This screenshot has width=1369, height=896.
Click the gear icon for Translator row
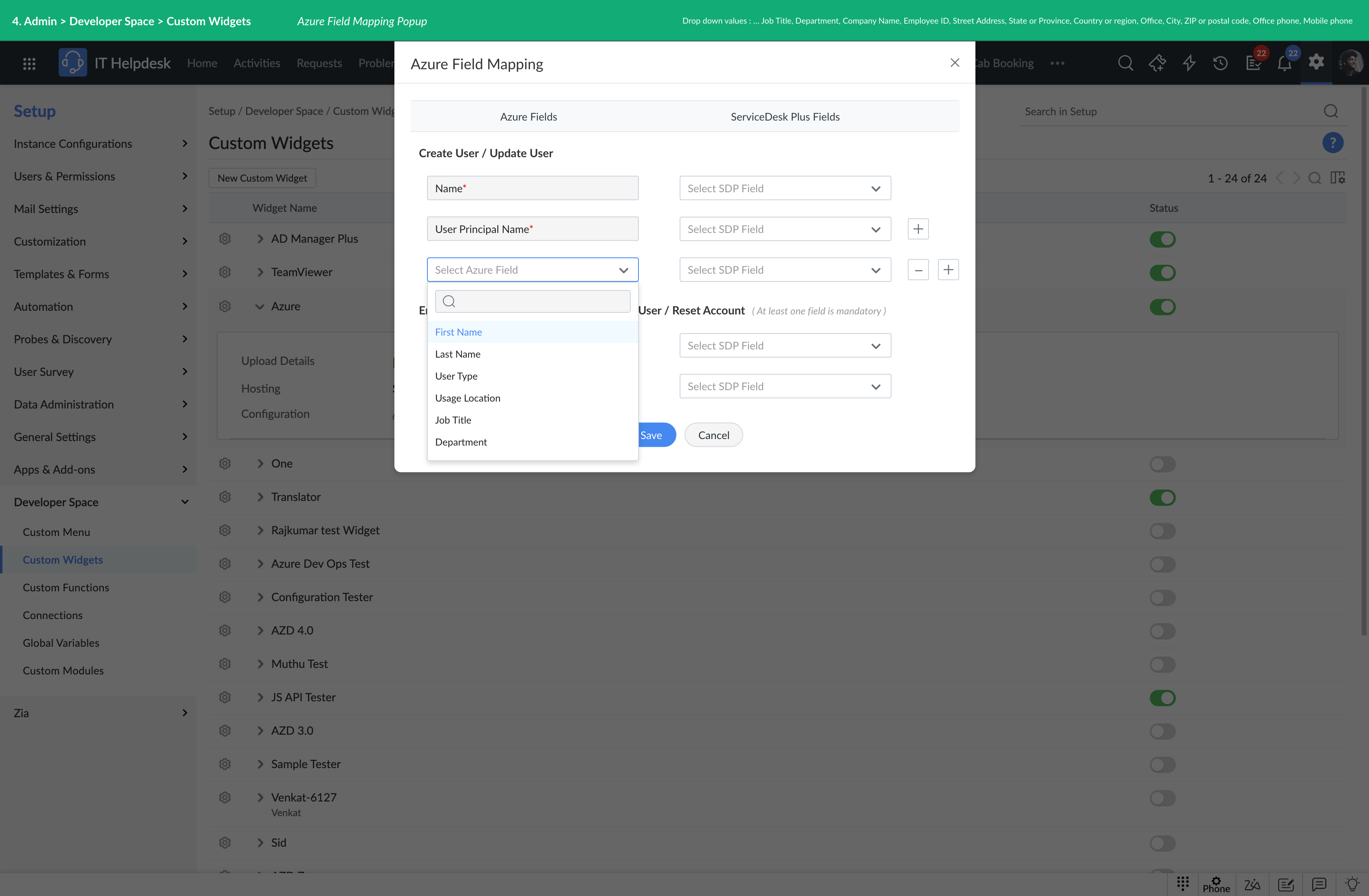tap(225, 497)
